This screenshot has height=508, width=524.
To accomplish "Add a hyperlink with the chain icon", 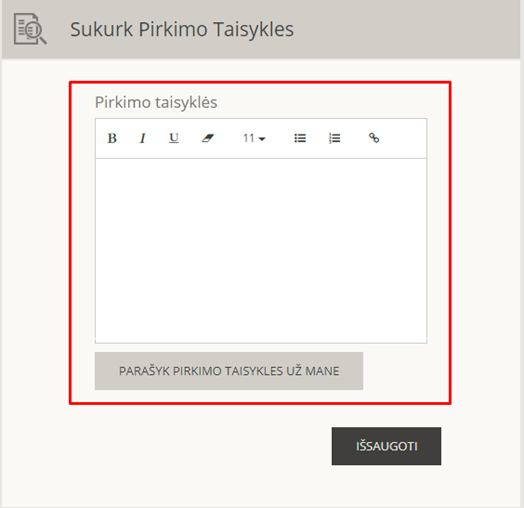I will pyautogui.click(x=374, y=138).
